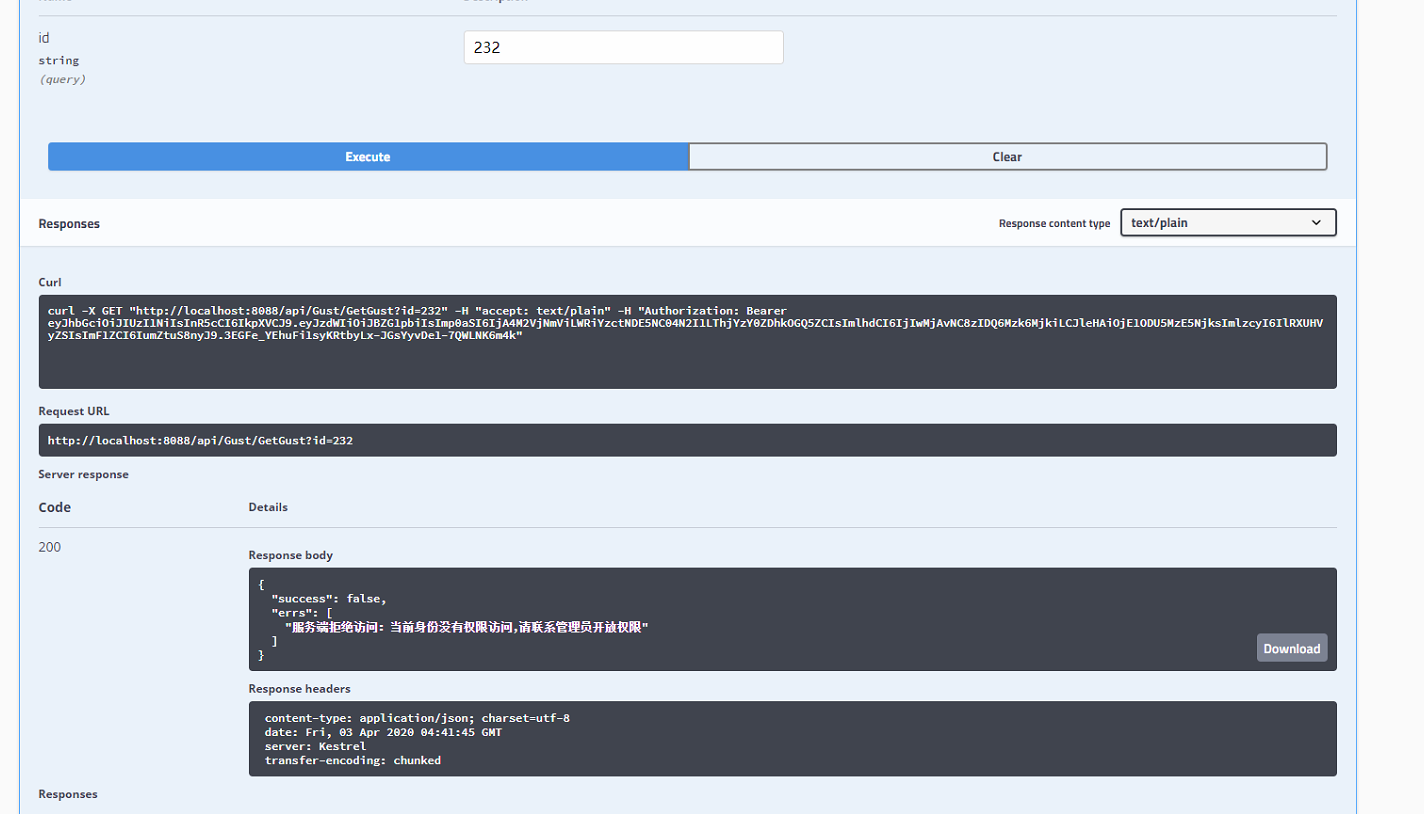
Task: Click the date header line Fri, 03 Apr 2020
Action: tap(383, 732)
